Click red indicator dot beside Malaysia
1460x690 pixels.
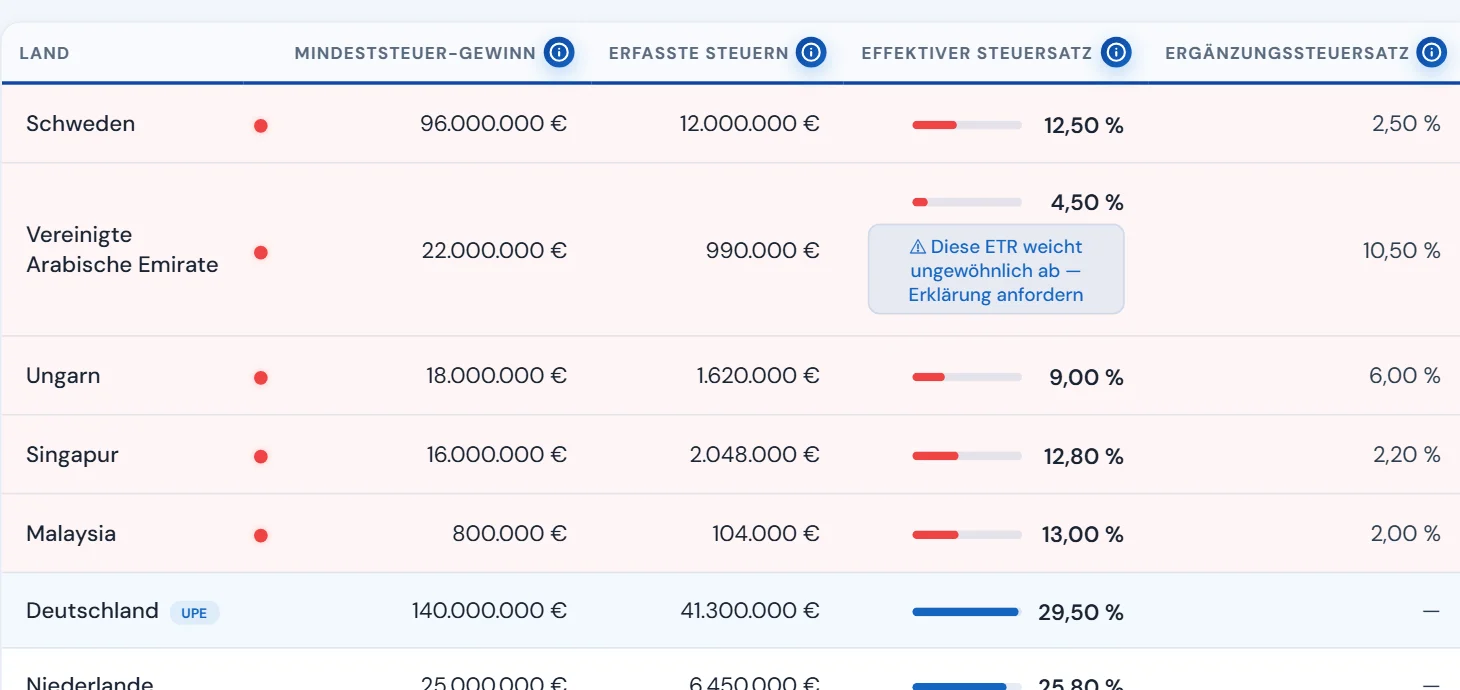click(x=261, y=536)
